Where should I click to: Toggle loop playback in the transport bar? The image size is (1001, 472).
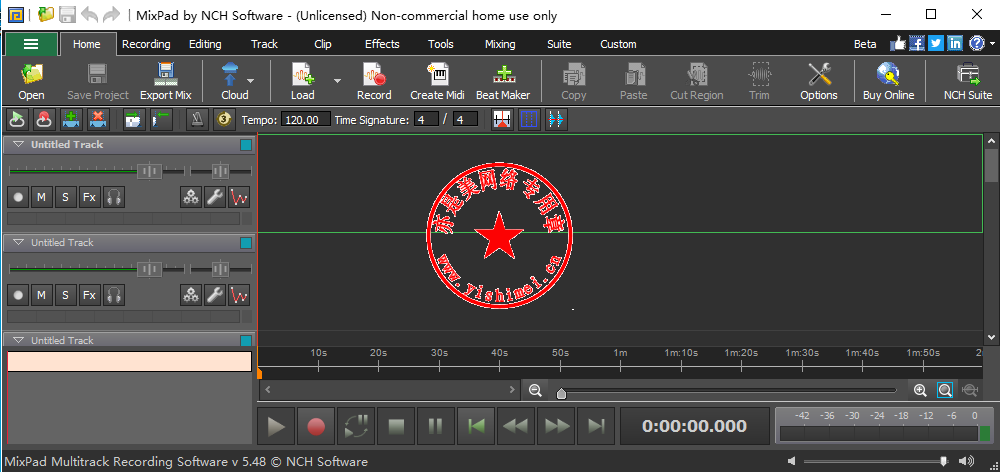coord(356,426)
